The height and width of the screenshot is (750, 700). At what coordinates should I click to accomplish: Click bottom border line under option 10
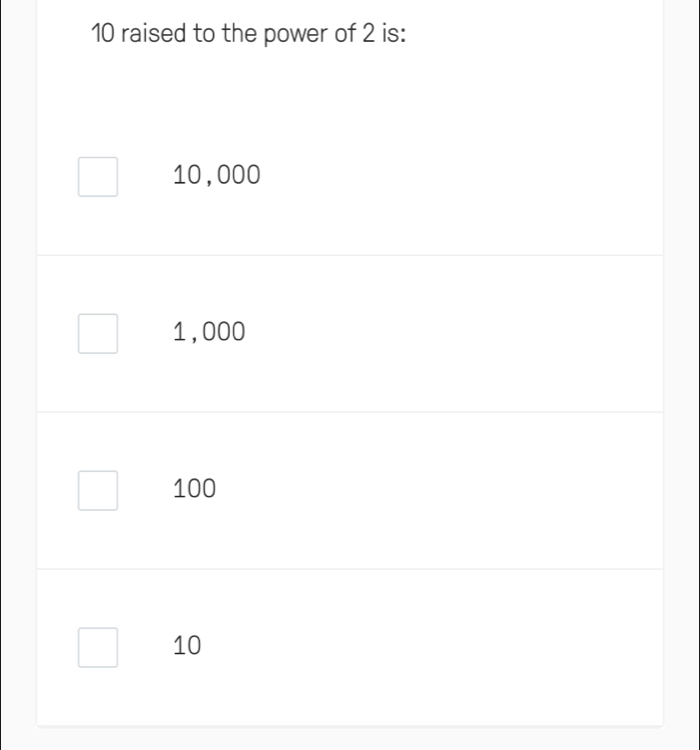[x=350, y=726]
